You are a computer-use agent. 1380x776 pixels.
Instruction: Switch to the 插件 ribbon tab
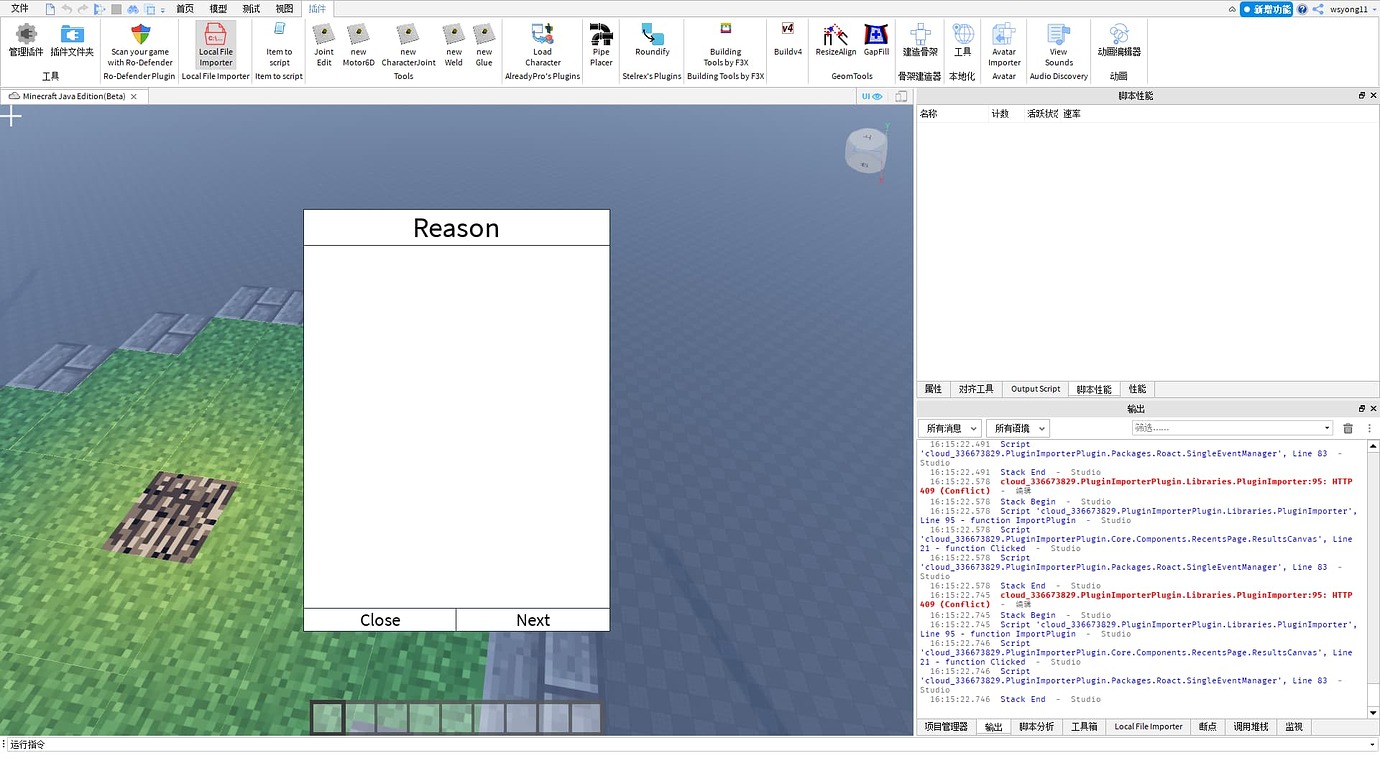point(319,8)
